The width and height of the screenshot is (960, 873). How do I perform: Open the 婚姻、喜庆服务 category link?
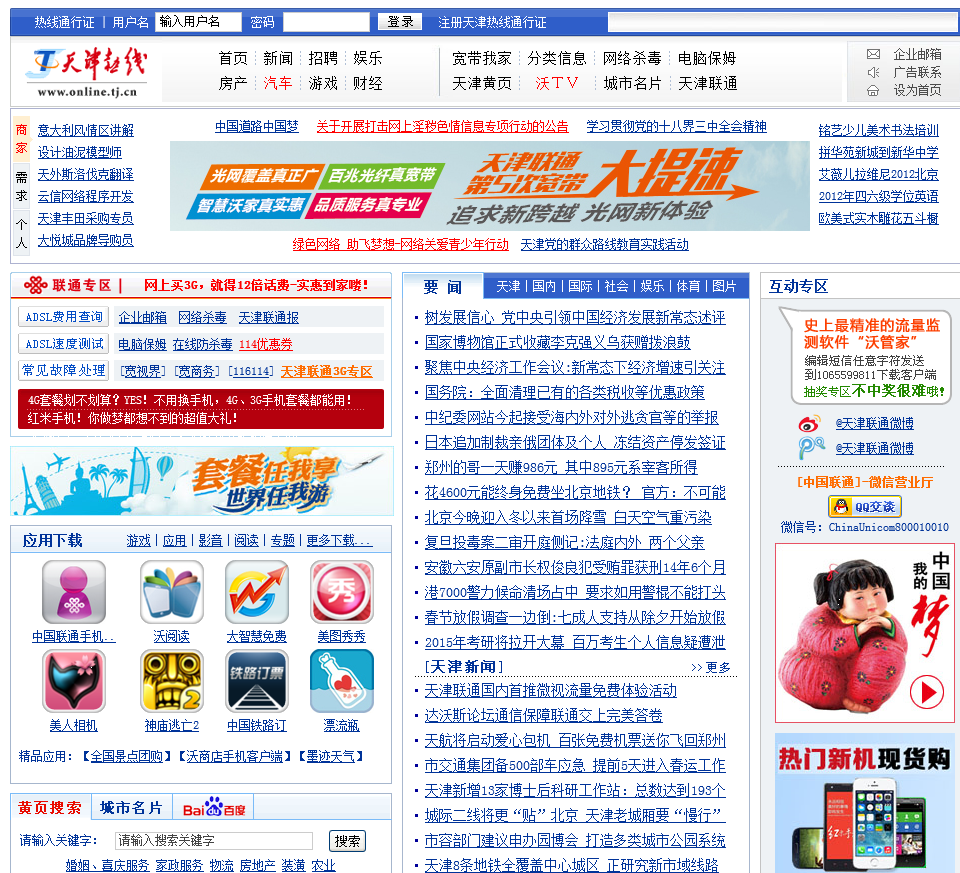point(107,865)
